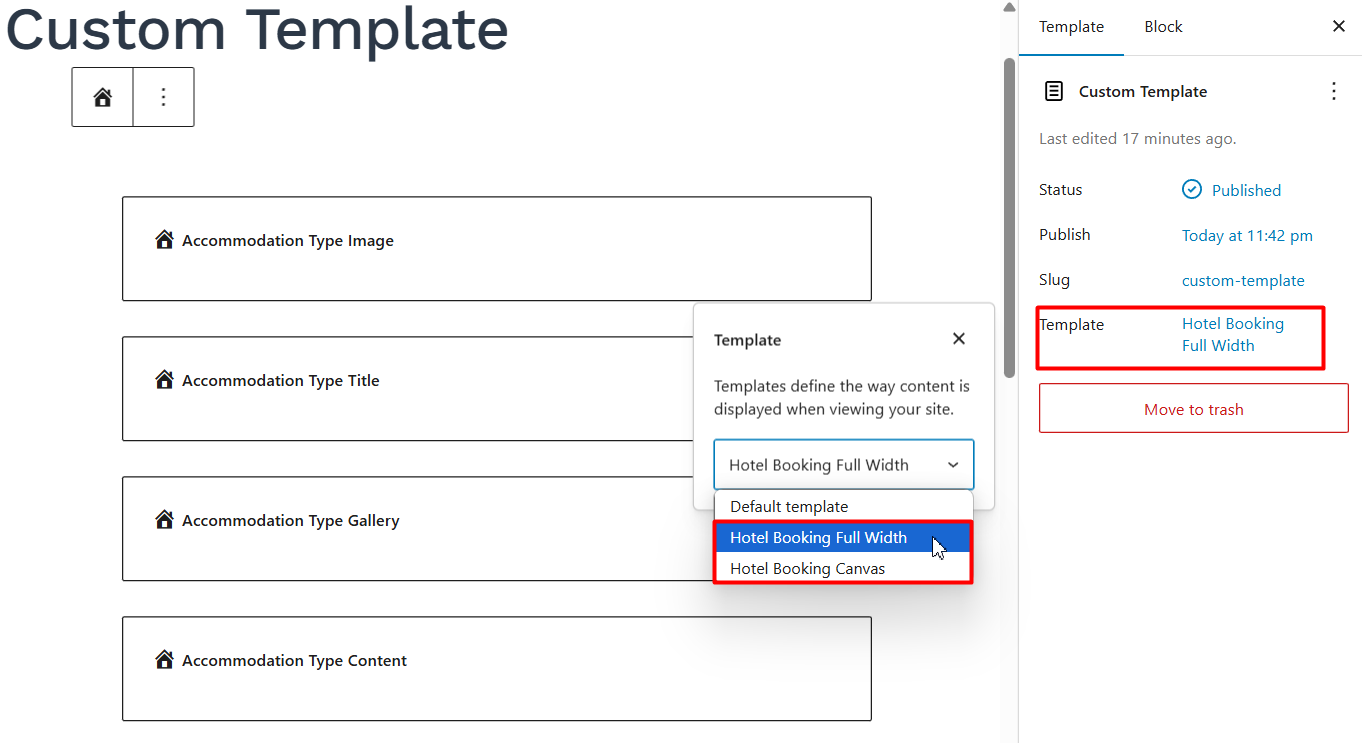
Task: Open the Custom Template actions menu
Action: (1333, 91)
